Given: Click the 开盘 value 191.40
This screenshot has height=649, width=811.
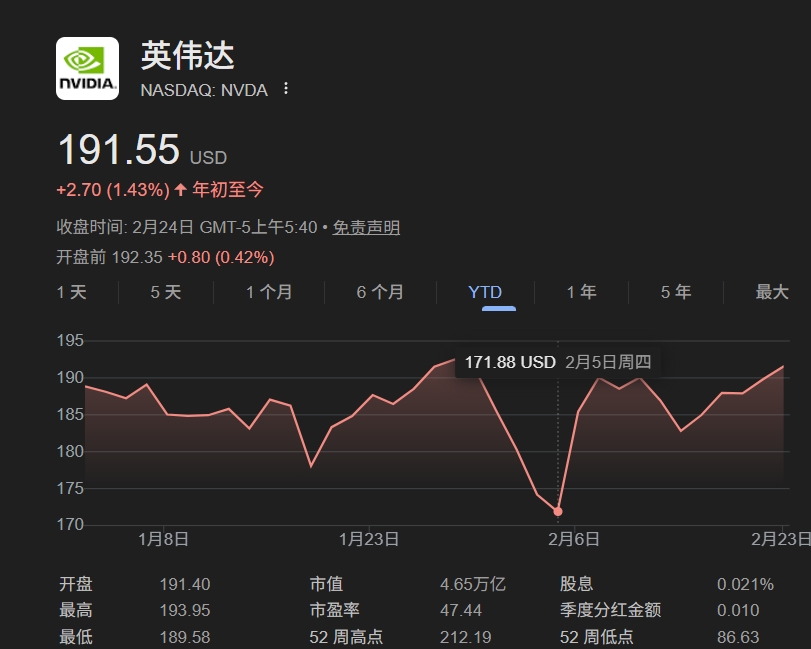Looking at the screenshot, I should click(x=185, y=584).
